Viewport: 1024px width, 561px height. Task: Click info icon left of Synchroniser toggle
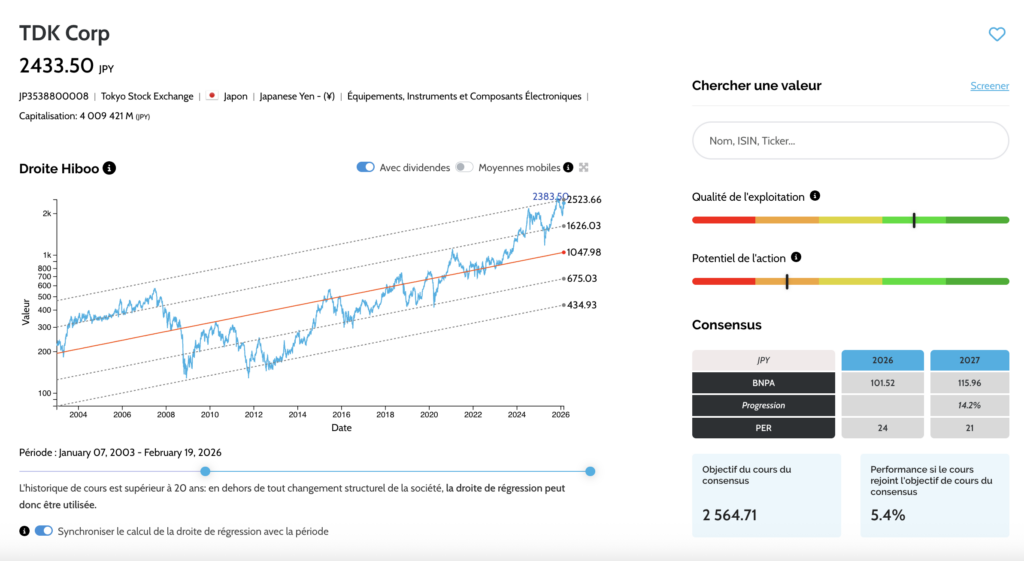point(24,531)
